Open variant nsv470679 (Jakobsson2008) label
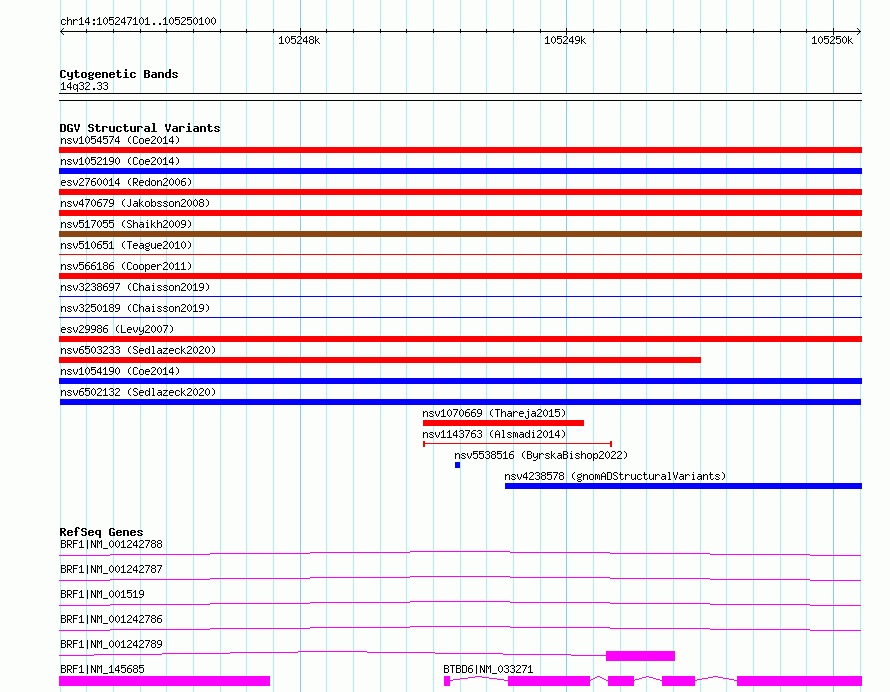890x692 pixels. (135, 203)
